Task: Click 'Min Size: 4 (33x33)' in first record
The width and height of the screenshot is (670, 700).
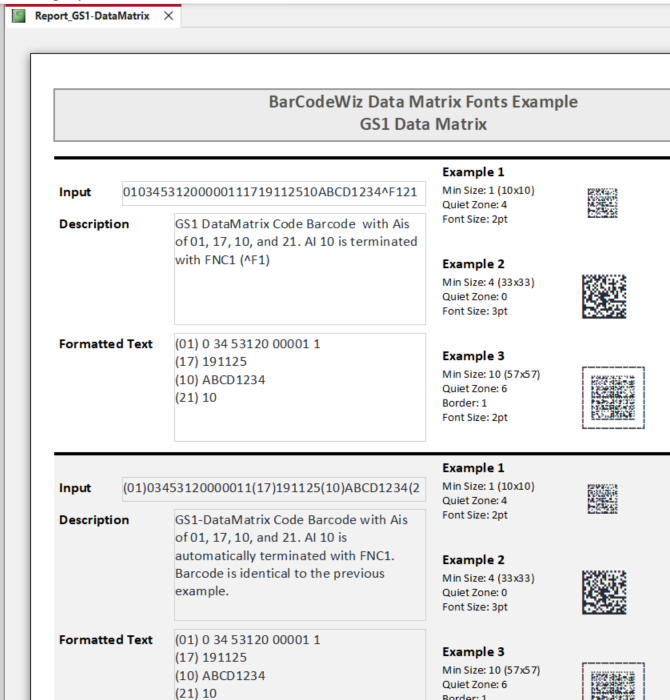Action: [x=488, y=283]
